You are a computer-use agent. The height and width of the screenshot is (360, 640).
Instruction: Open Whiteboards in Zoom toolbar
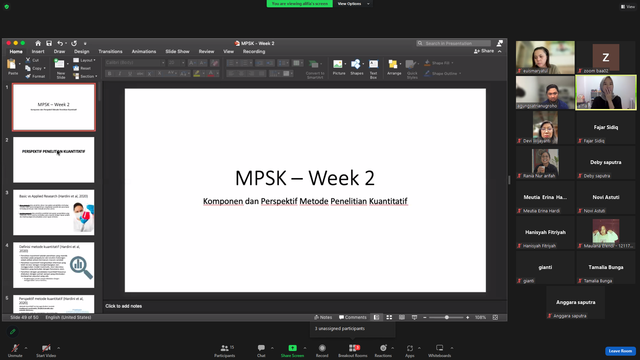[x=439, y=351]
